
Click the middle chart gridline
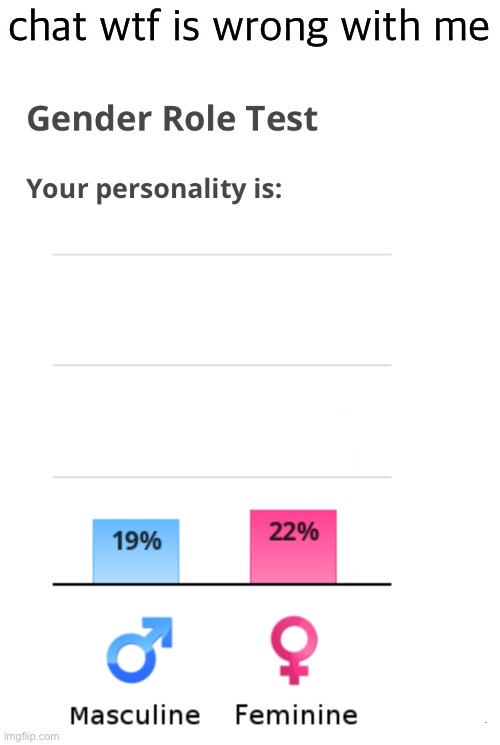[222, 365]
